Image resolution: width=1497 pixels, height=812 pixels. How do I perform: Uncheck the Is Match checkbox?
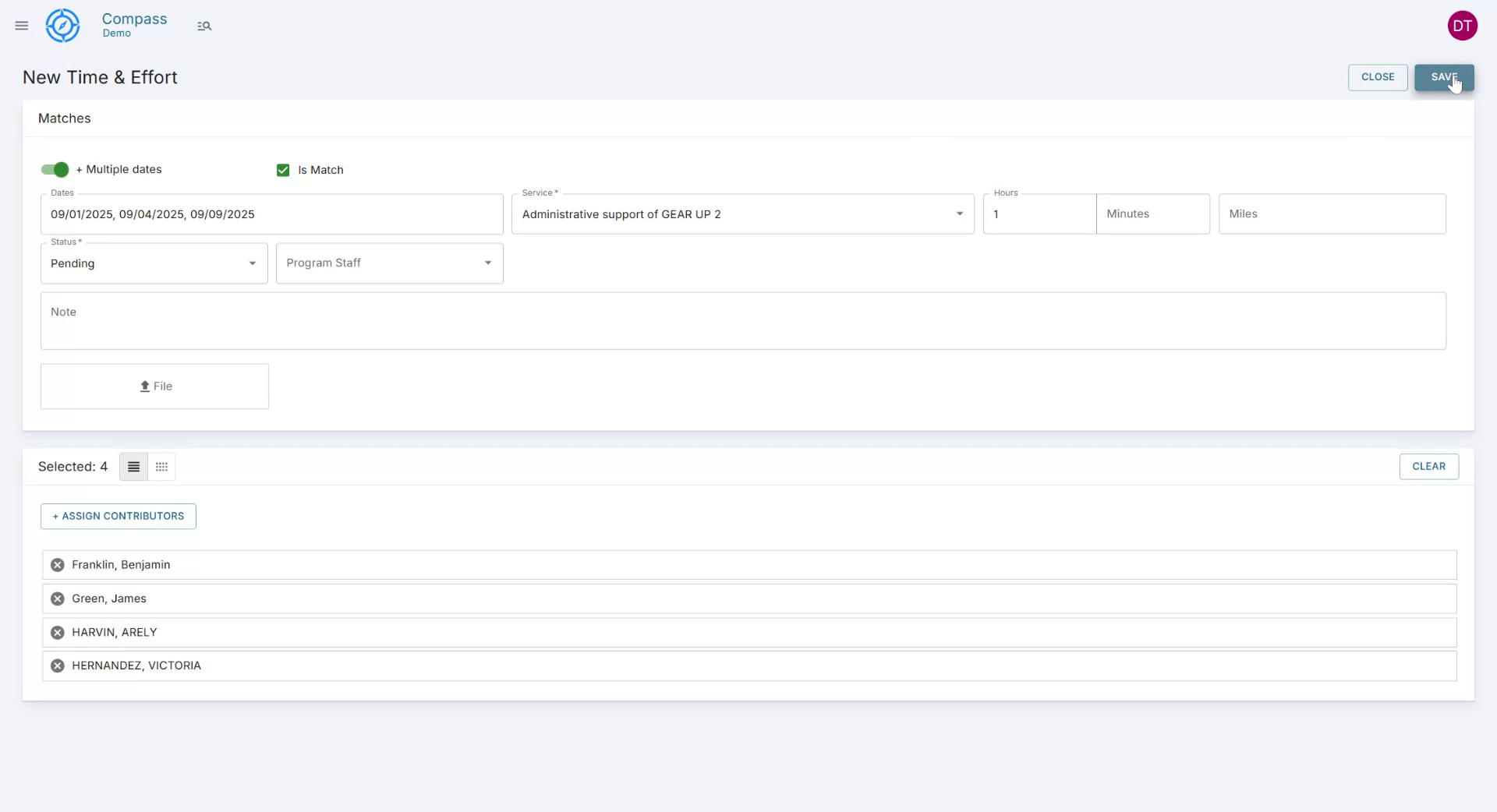282,170
